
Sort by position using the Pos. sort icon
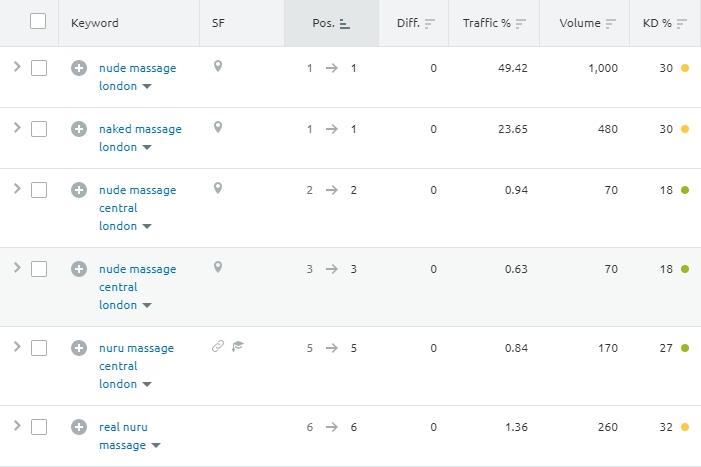point(344,24)
